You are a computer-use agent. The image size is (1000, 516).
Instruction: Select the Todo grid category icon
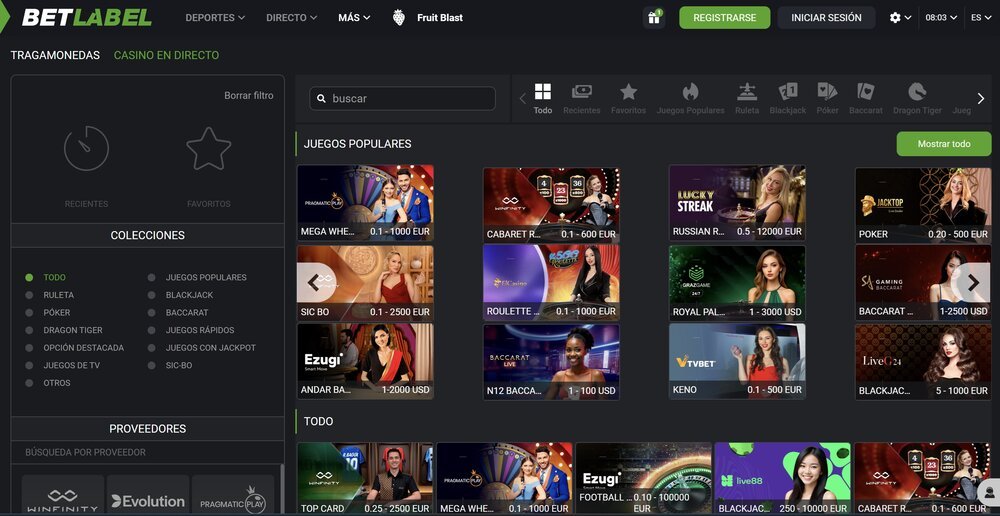[543, 92]
